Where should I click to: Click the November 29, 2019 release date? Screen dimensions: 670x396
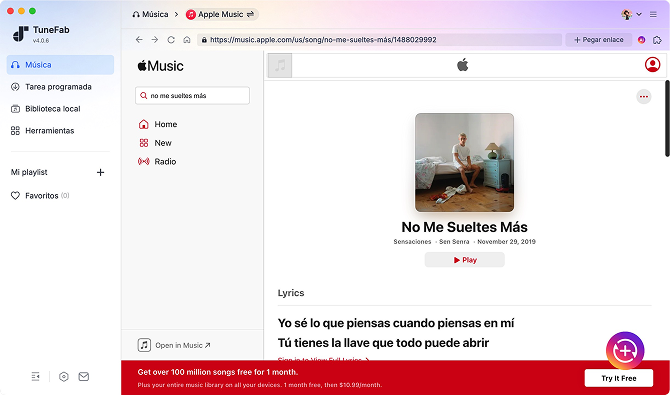coord(506,242)
